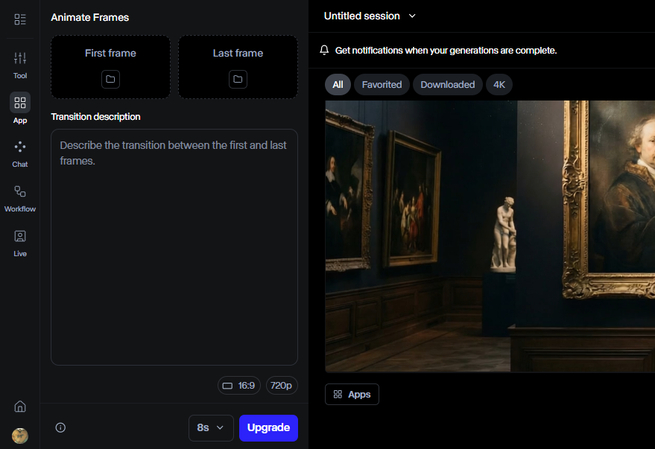Filter by Downloaded generations

point(447,85)
